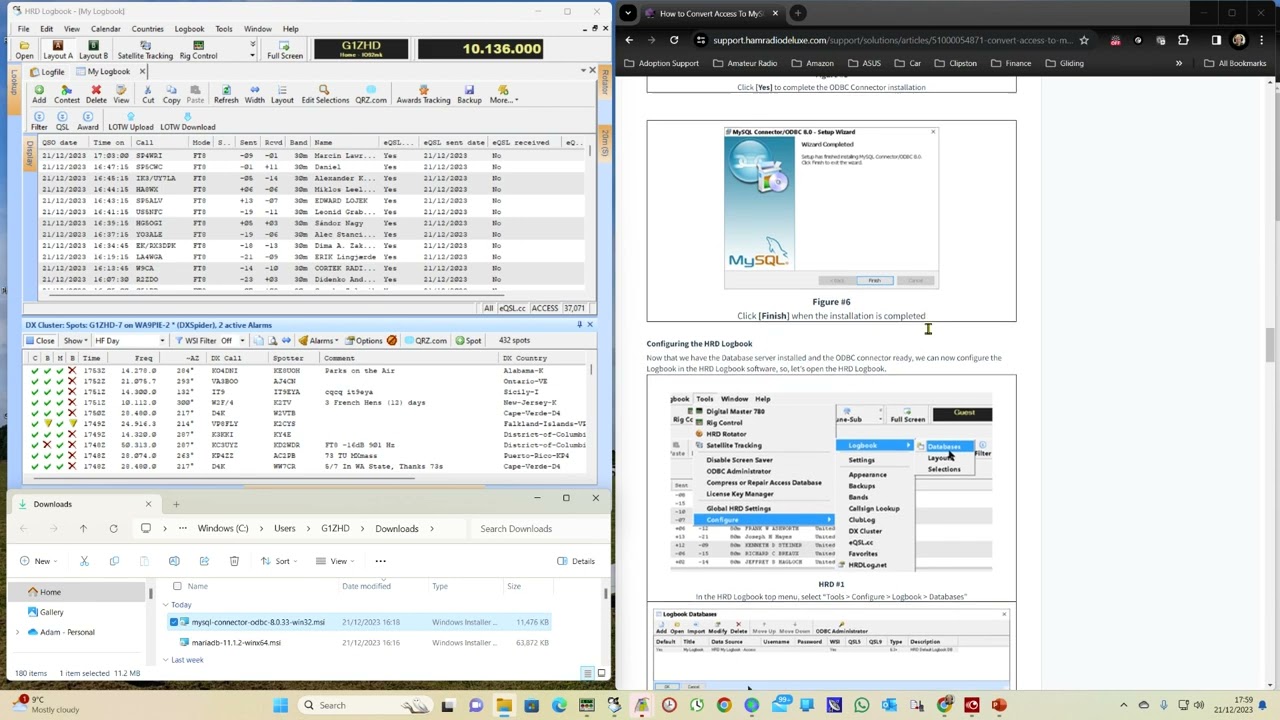This screenshot has width=1280, height=720.
Task: Open QRZ.com lookup in logbook toolbar
Action: point(370,94)
